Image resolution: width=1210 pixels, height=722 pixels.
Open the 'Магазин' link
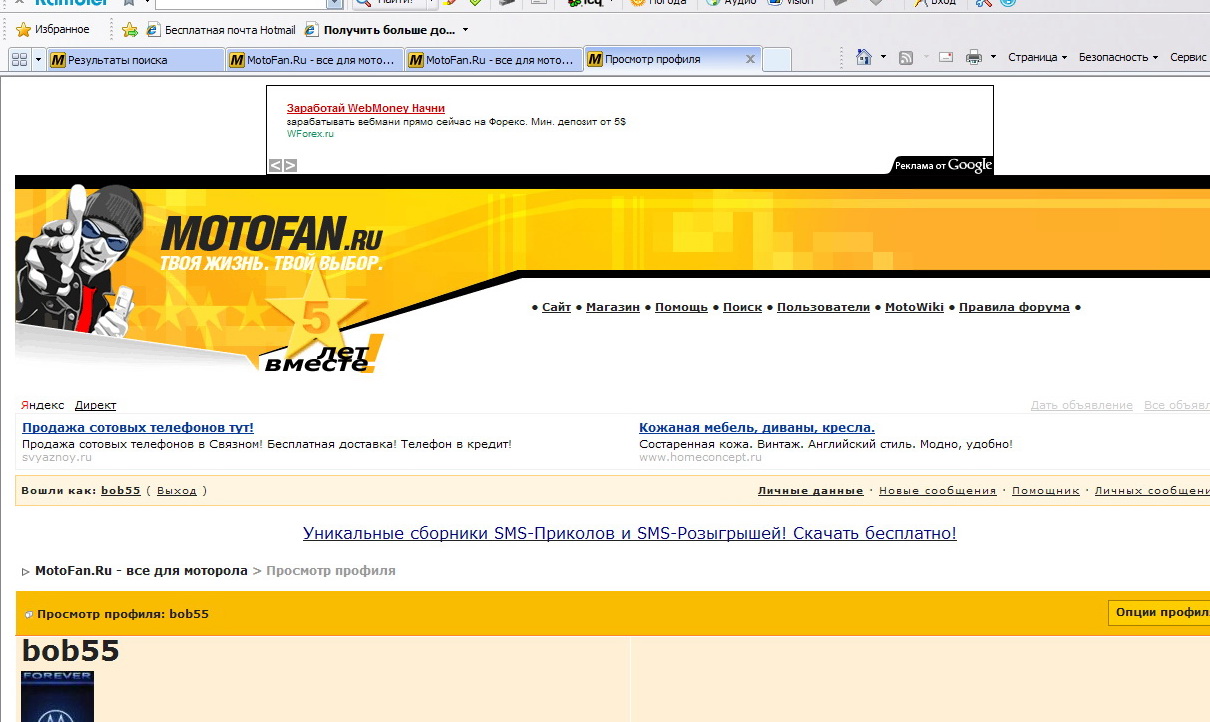tap(613, 307)
